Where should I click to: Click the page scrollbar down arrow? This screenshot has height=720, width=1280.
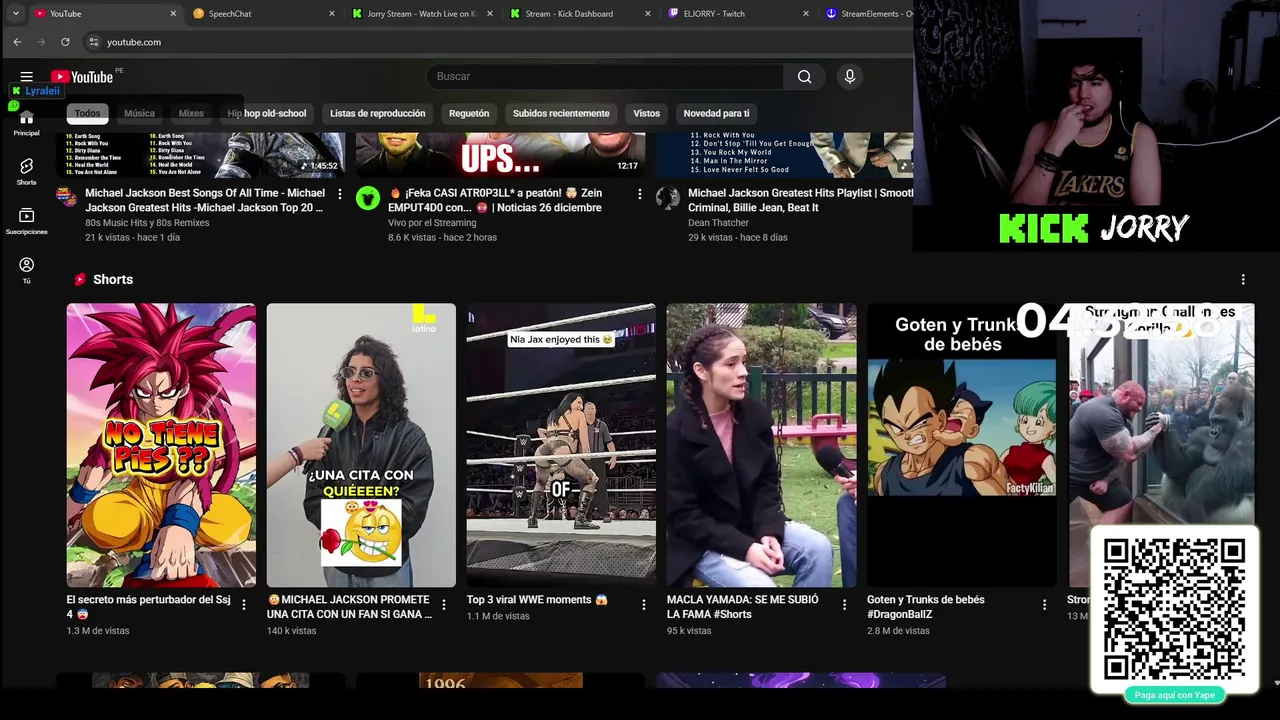(x=1276, y=683)
